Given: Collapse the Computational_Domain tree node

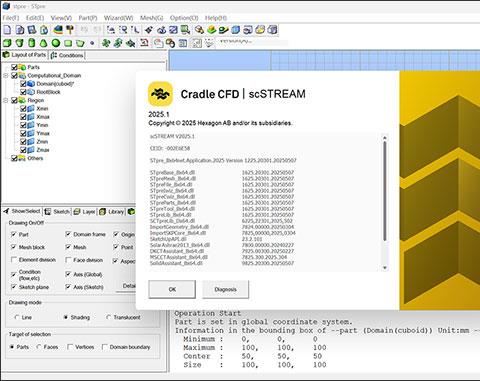Looking at the screenshot, I should click(x=6, y=76).
